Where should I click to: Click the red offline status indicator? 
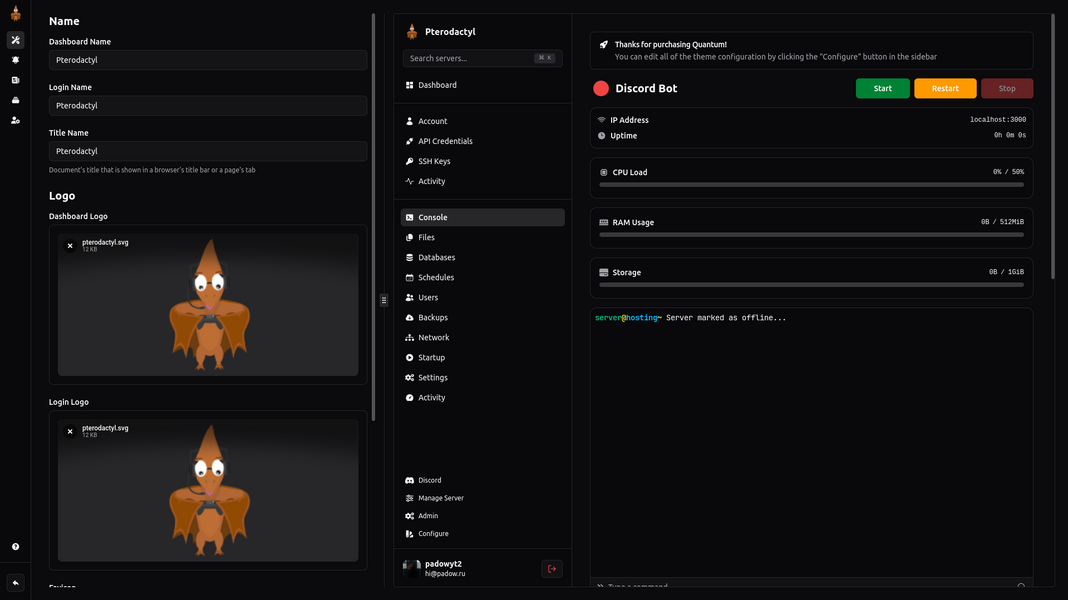click(601, 89)
